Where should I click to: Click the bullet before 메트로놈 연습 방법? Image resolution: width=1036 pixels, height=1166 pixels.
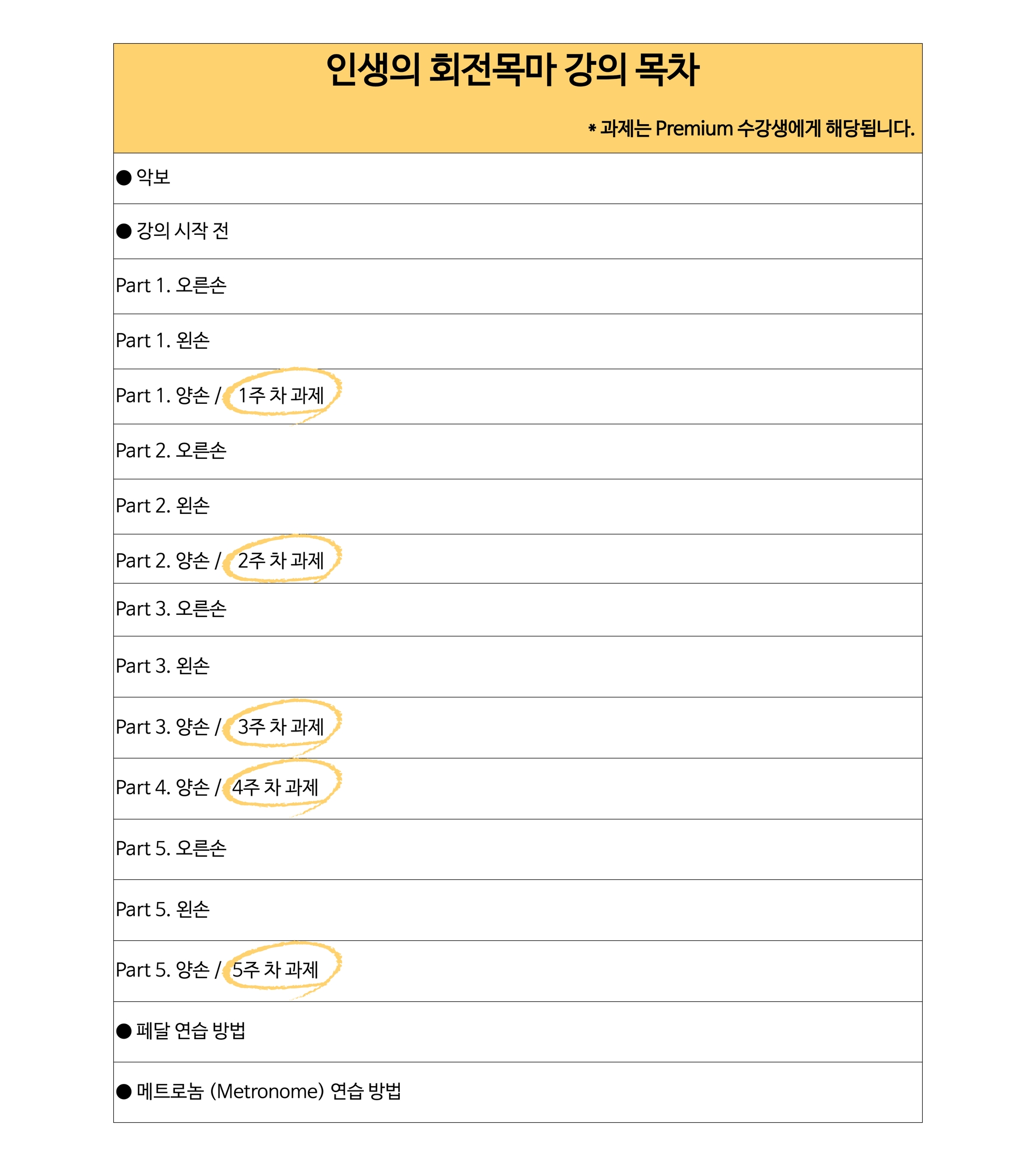pos(124,1092)
